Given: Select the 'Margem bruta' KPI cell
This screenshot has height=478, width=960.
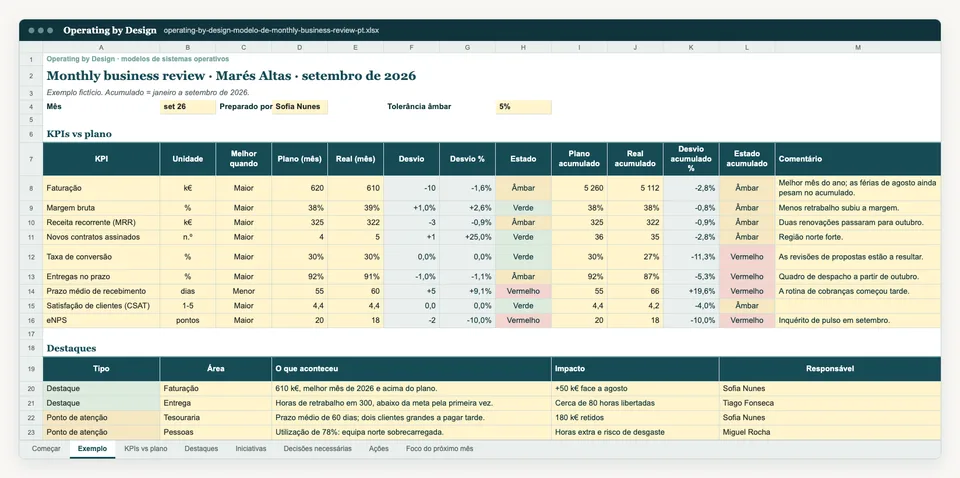Looking at the screenshot, I should 101,208.
